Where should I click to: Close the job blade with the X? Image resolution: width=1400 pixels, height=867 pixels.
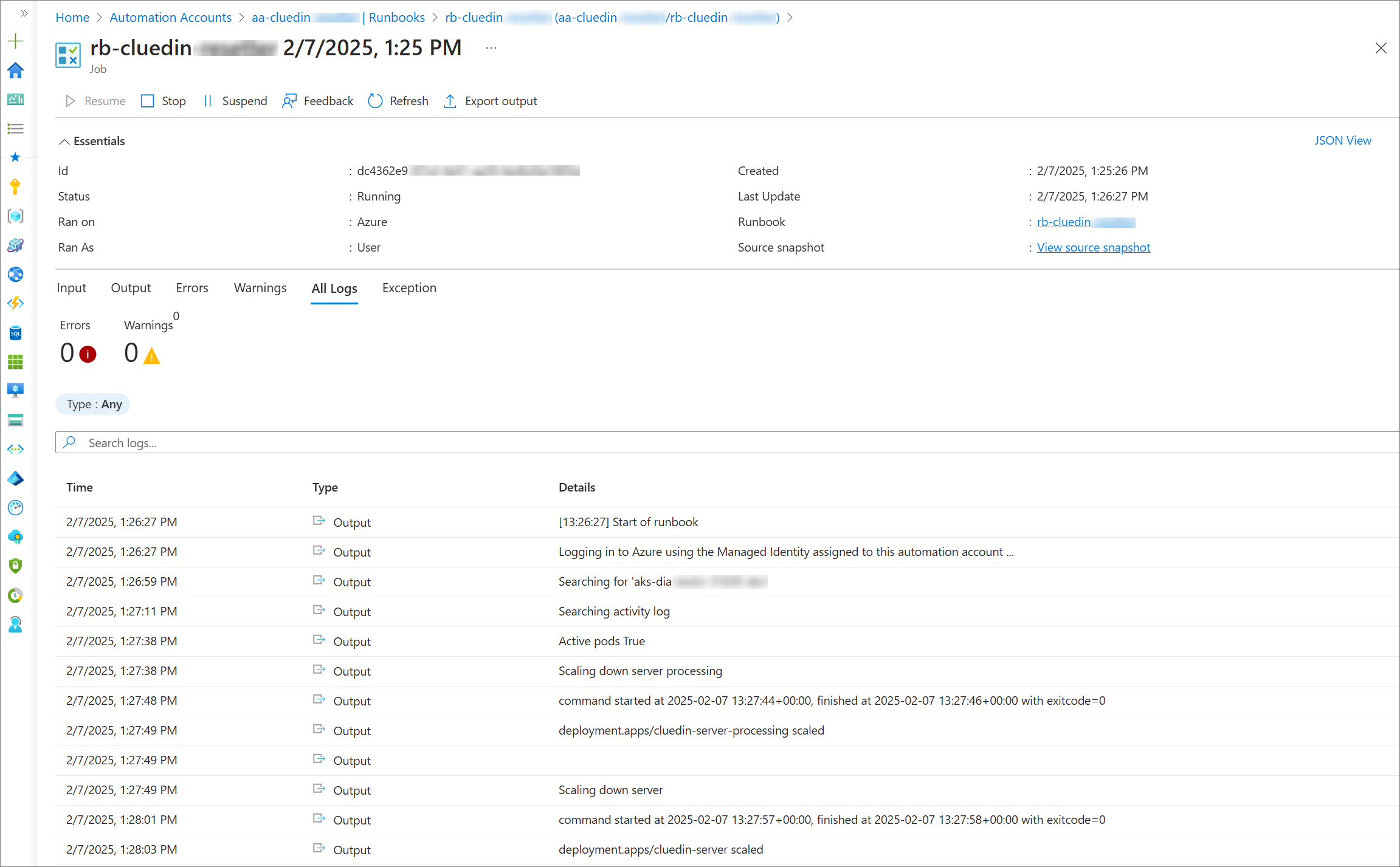pyautogui.click(x=1381, y=48)
